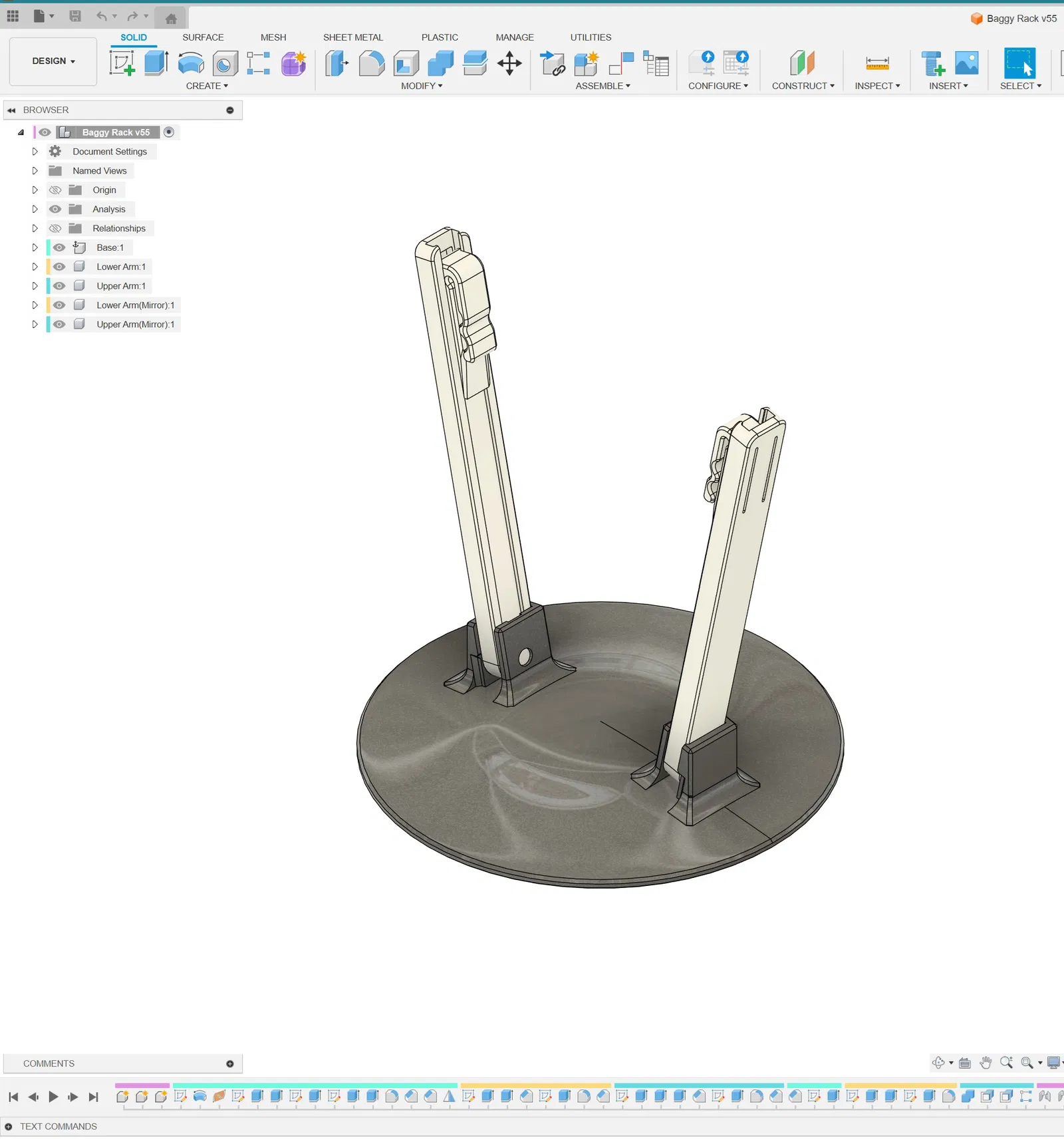Activate the Baggy Rack v55 radio button

[x=169, y=132]
